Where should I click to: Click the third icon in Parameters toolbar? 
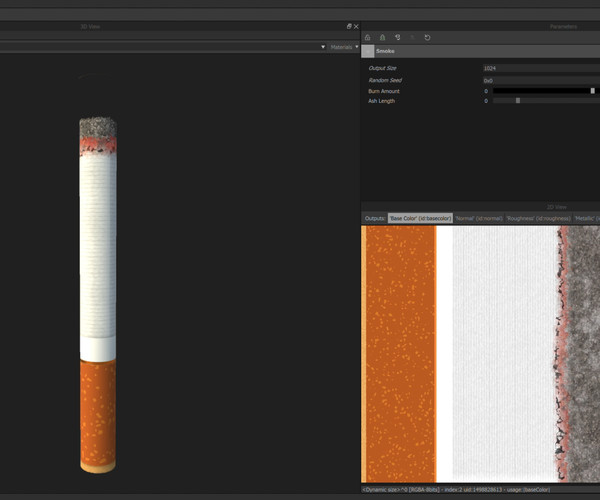point(398,37)
